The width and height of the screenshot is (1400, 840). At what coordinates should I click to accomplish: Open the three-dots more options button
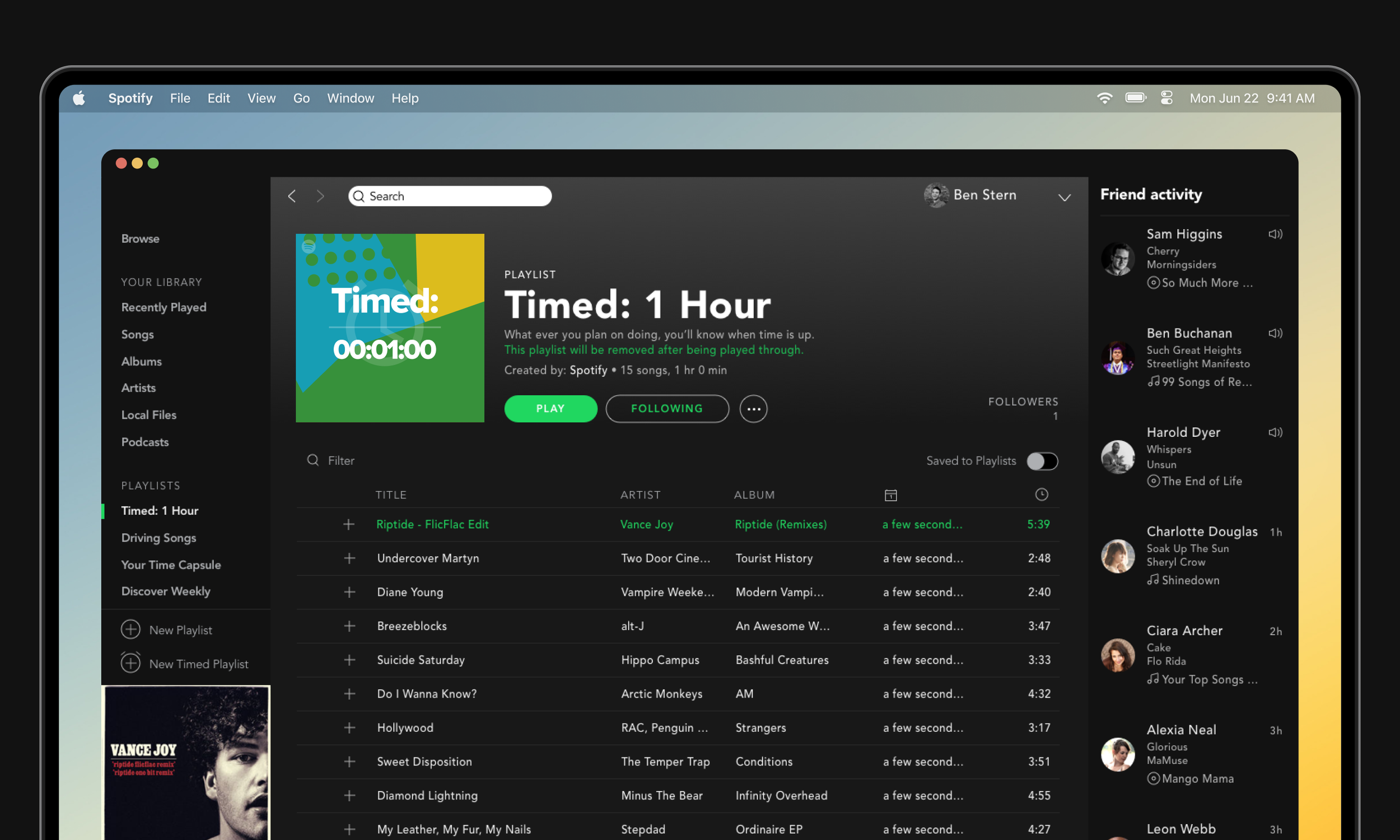tap(753, 409)
